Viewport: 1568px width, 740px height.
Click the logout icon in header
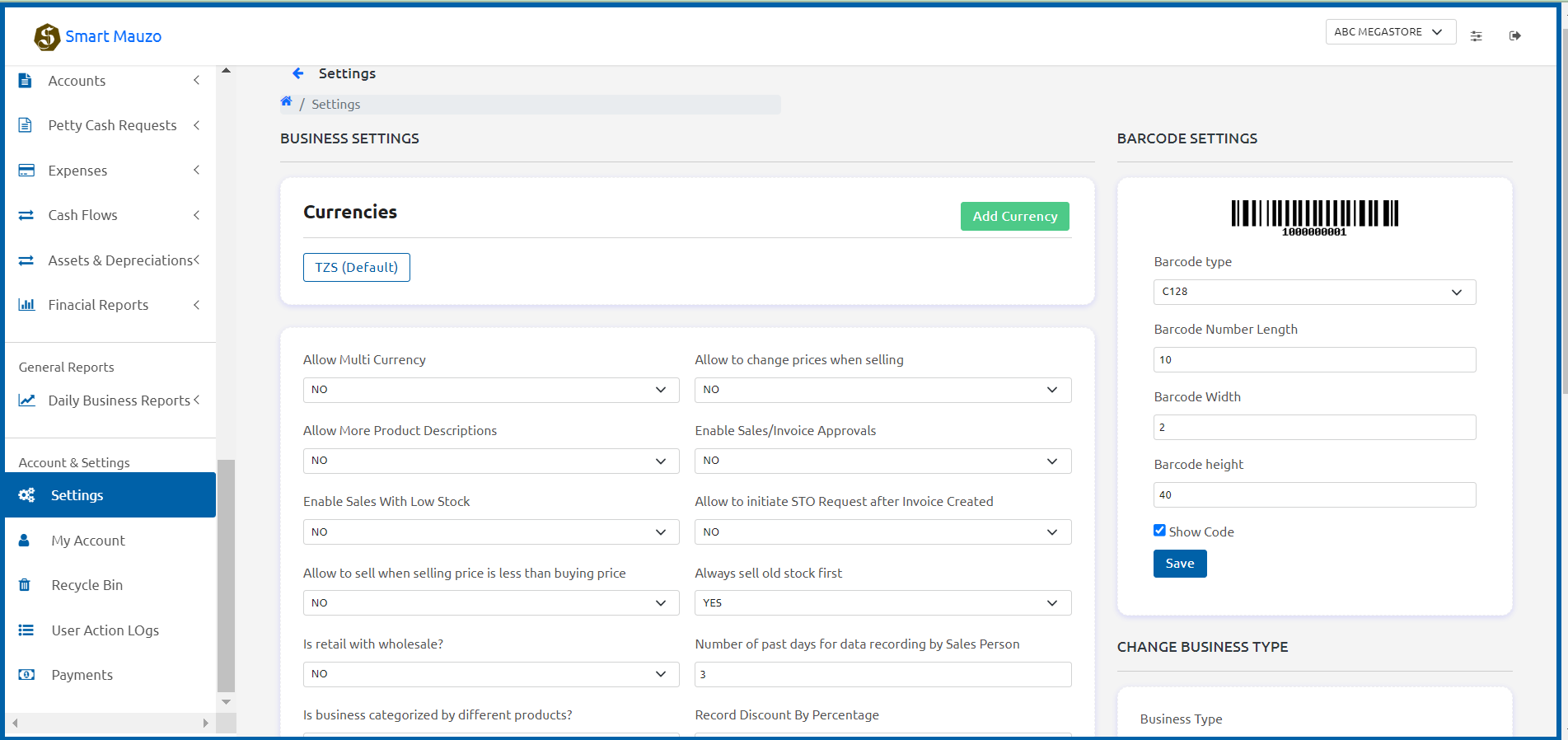tap(1515, 35)
